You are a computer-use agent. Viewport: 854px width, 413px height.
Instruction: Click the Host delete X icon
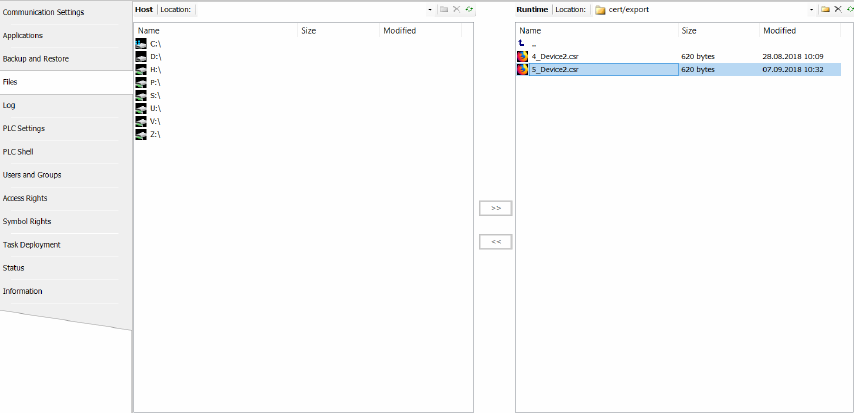coord(456,9)
